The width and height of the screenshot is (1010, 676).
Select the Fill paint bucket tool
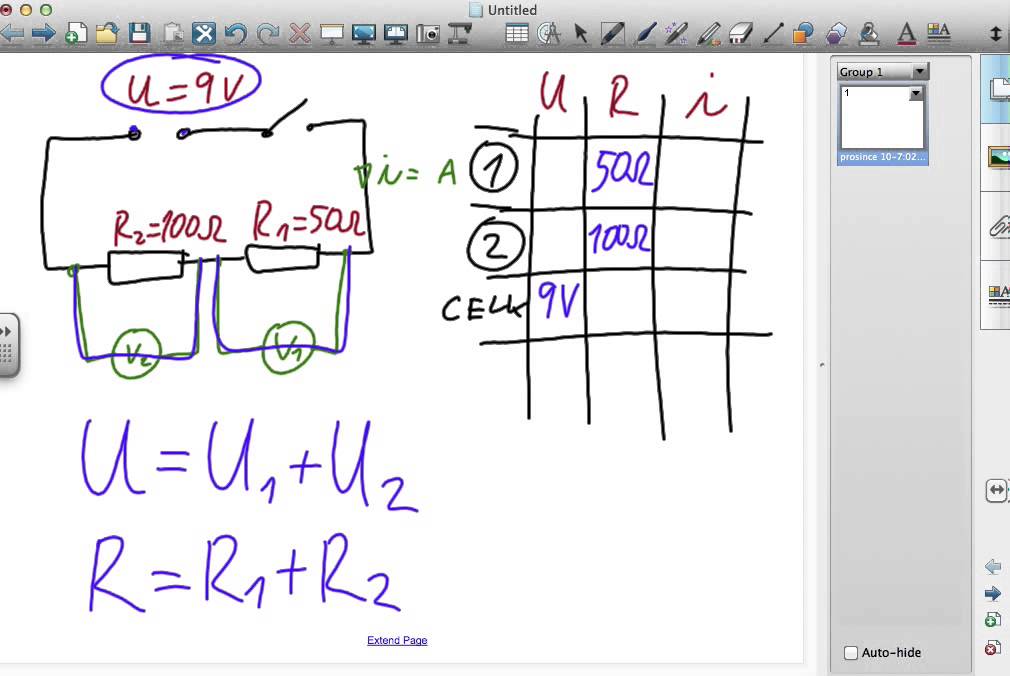(x=869, y=33)
